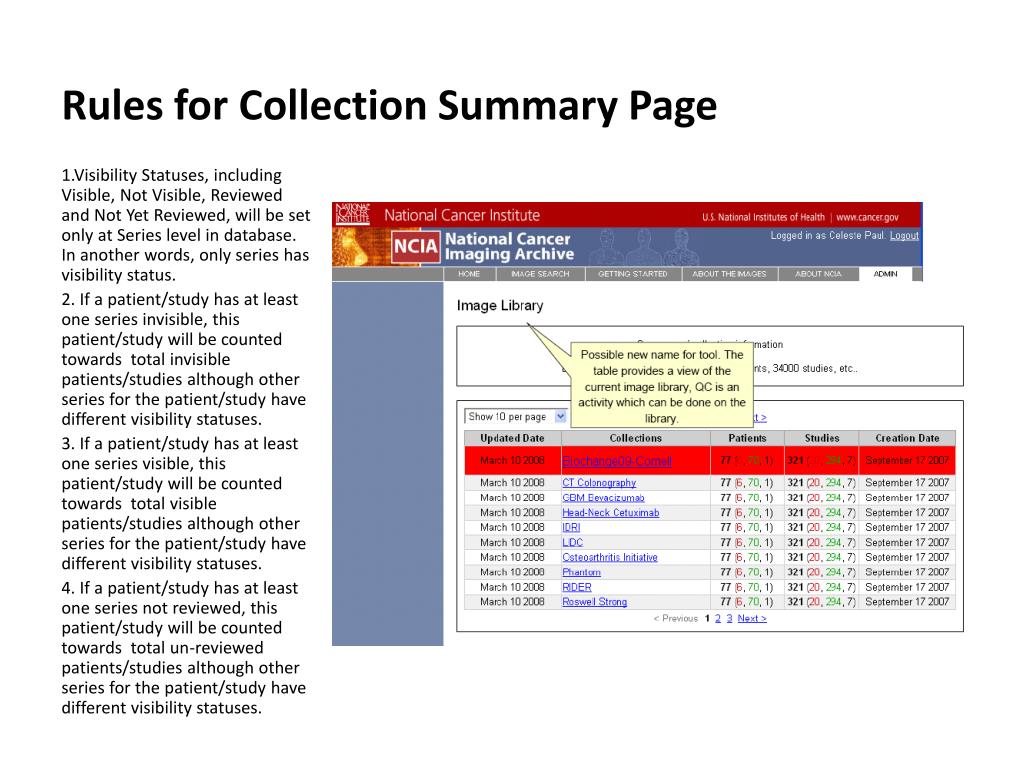Image resolution: width=1024 pixels, height=768 pixels.
Task: Open the highlighted Biochange08 Cornell collection
Action: click(616, 461)
